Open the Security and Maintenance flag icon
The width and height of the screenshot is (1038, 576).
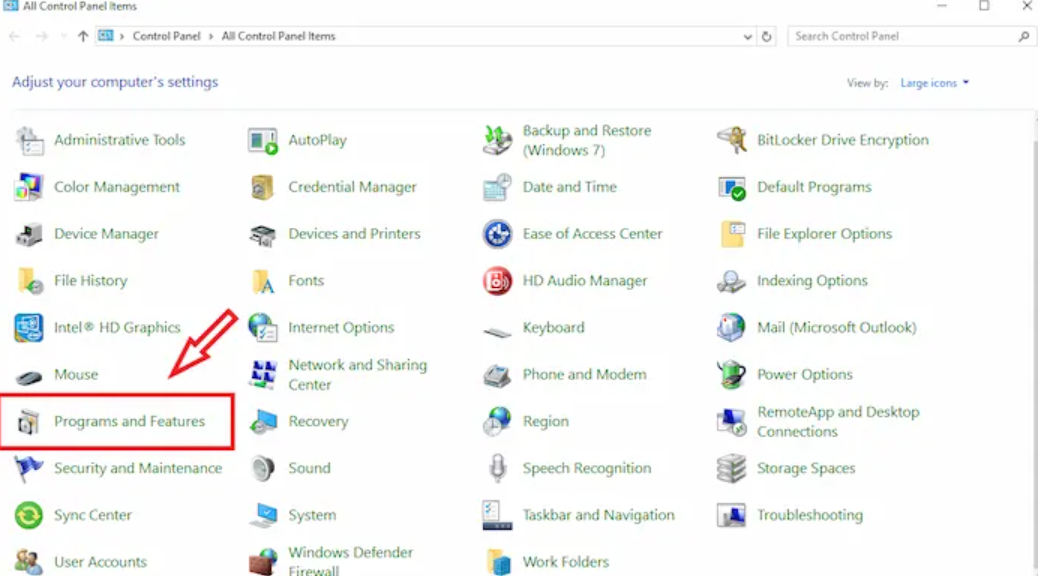coord(29,469)
